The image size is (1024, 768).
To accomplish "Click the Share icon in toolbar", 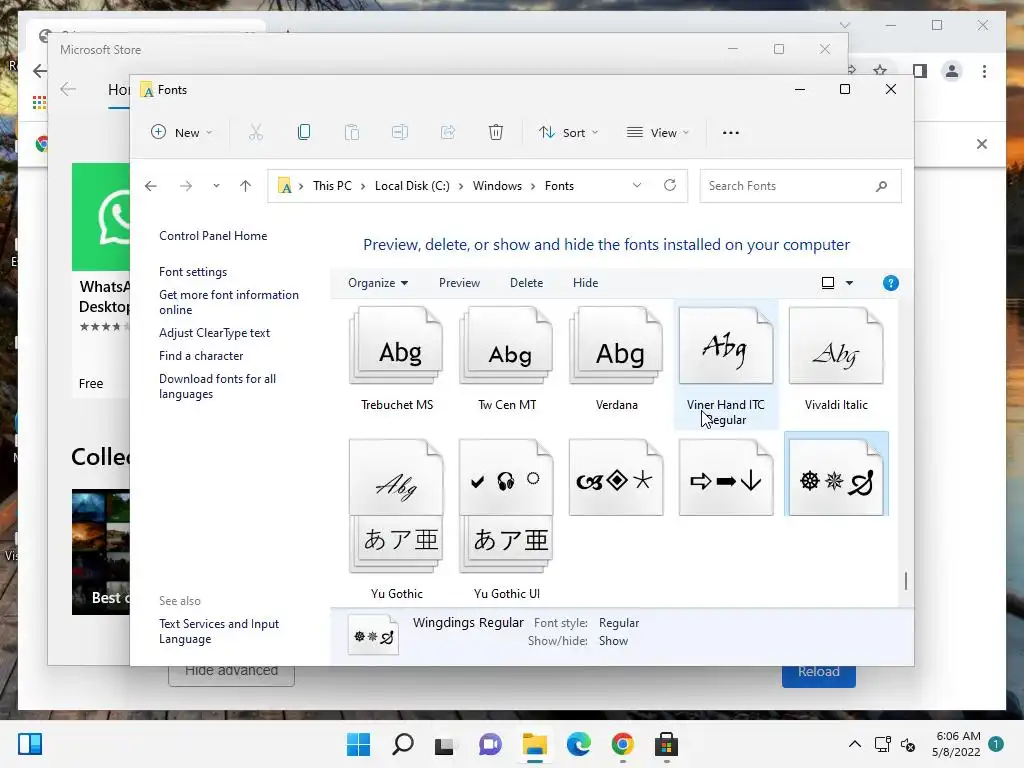I will [448, 133].
